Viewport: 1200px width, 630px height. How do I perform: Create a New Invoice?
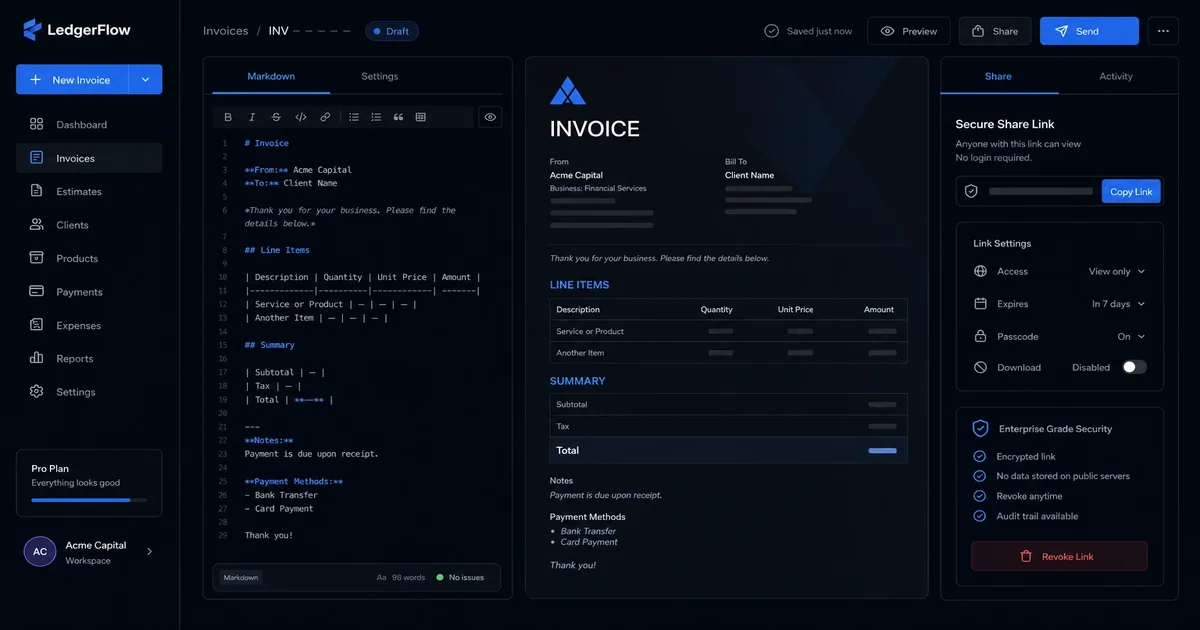pos(73,80)
